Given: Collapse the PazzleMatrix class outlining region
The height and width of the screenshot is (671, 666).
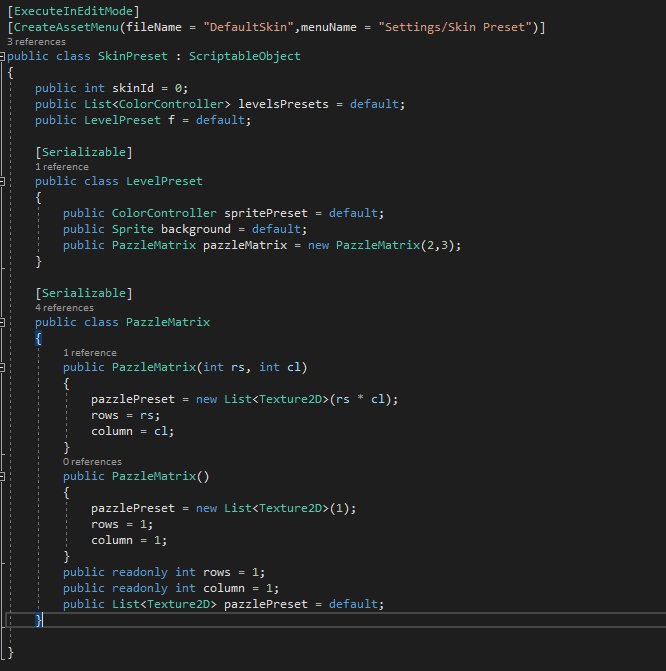Looking at the screenshot, I should [2, 322].
